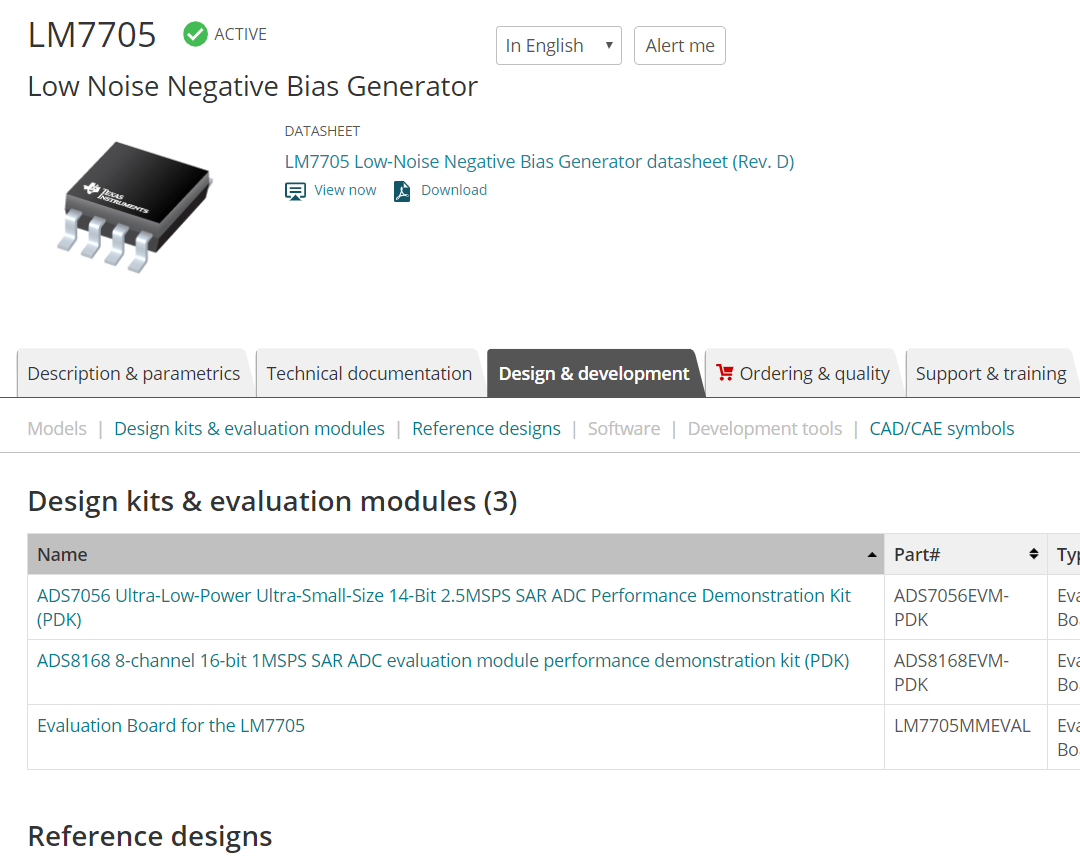Open the In English language dropdown

(559, 45)
